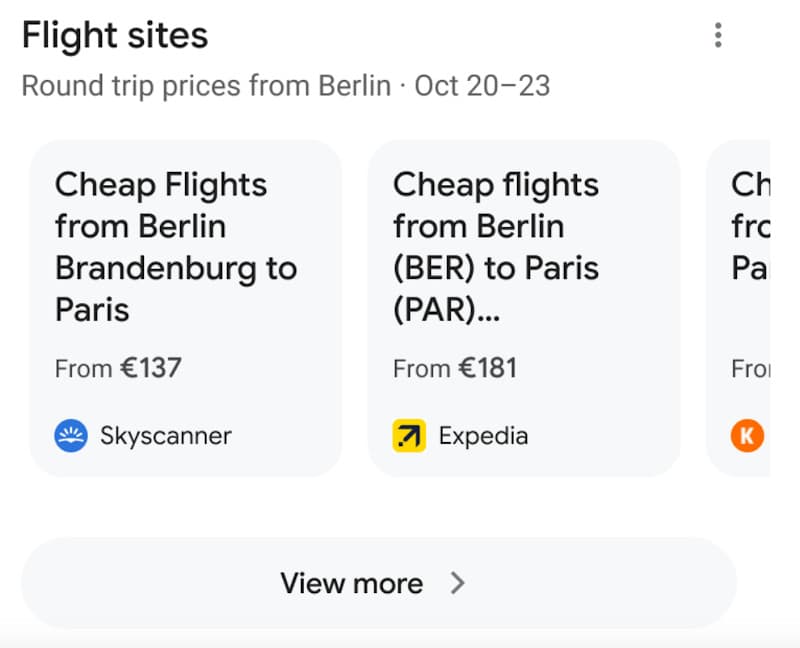Click the orange Kayak K icon
Viewport: 800px width, 648px height.
[x=747, y=435]
